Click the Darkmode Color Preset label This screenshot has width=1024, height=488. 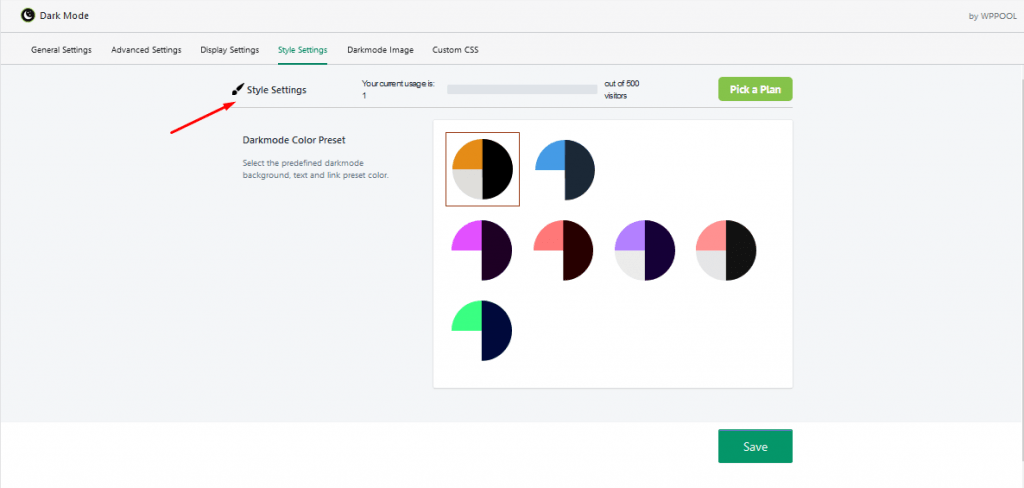(294, 140)
